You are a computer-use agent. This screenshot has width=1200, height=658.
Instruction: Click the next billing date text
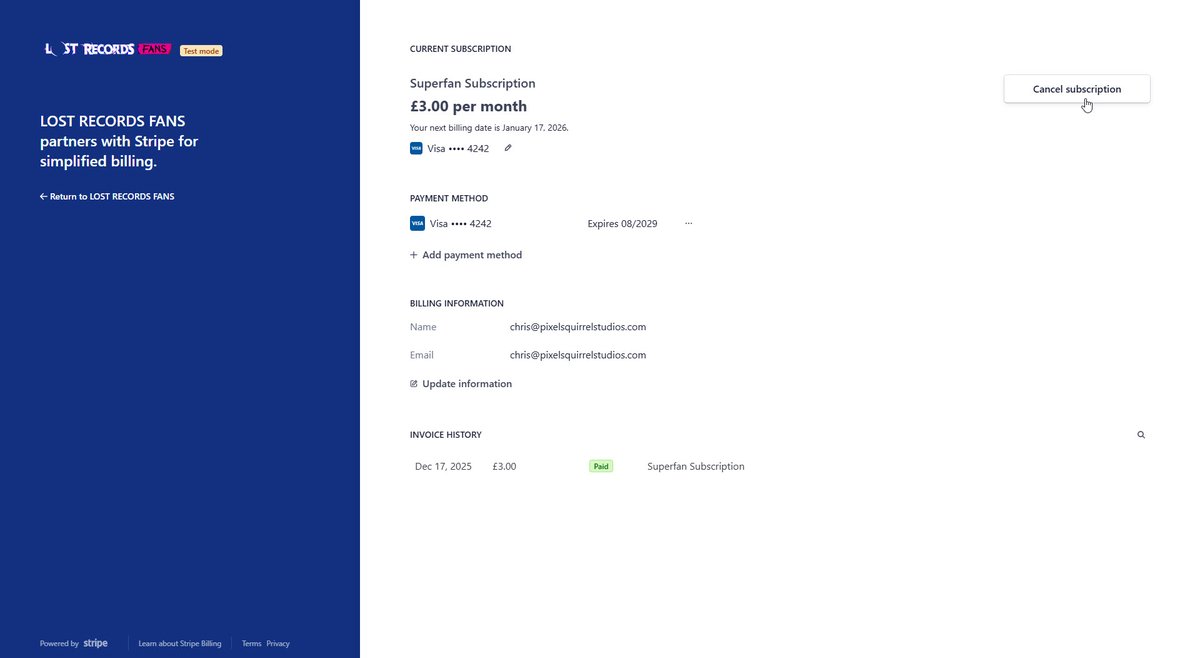tap(489, 128)
